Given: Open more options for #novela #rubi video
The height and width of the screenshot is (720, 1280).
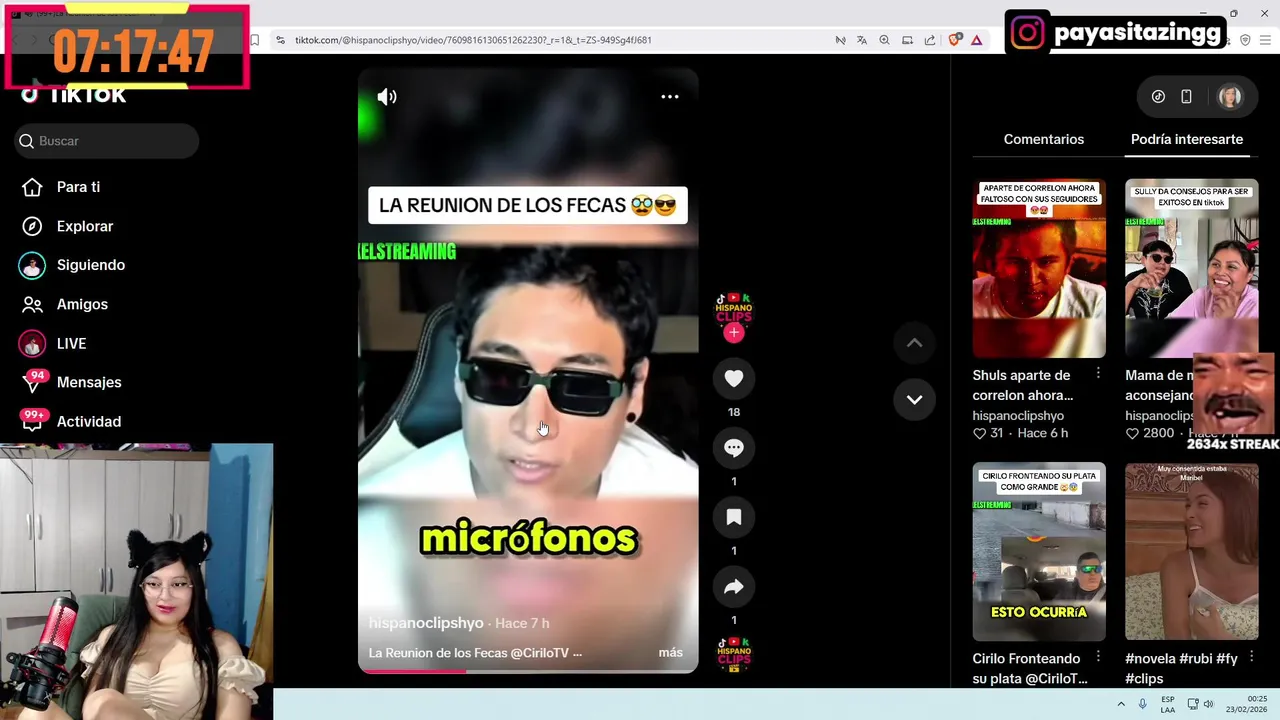Looking at the screenshot, I should pos(1251,657).
